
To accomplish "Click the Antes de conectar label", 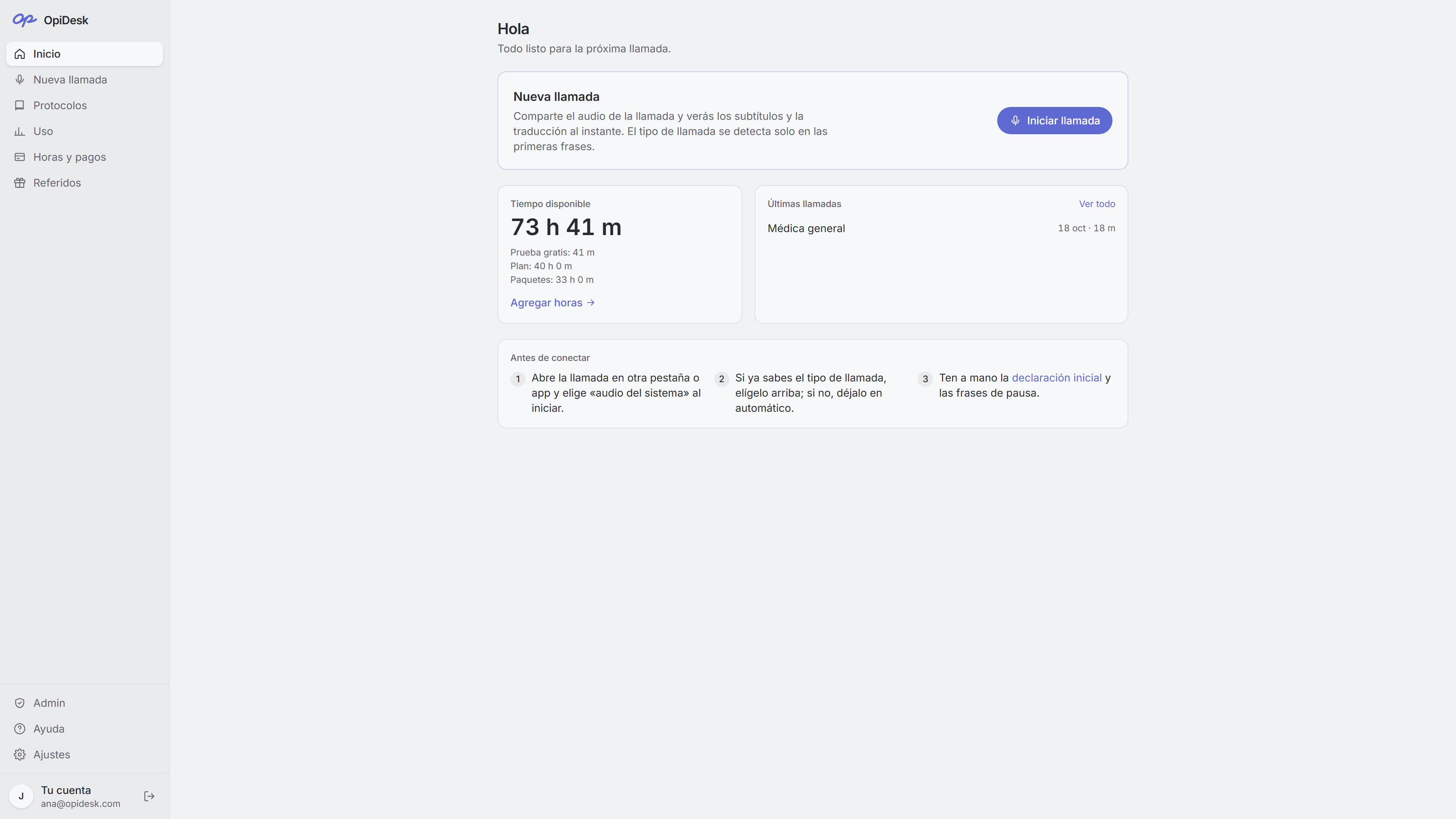I will 550,358.
